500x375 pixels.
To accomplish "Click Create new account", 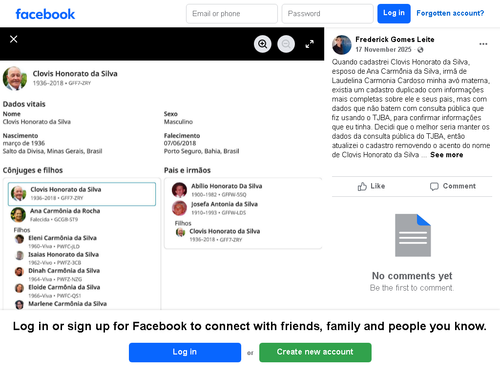I will pos(315,352).
